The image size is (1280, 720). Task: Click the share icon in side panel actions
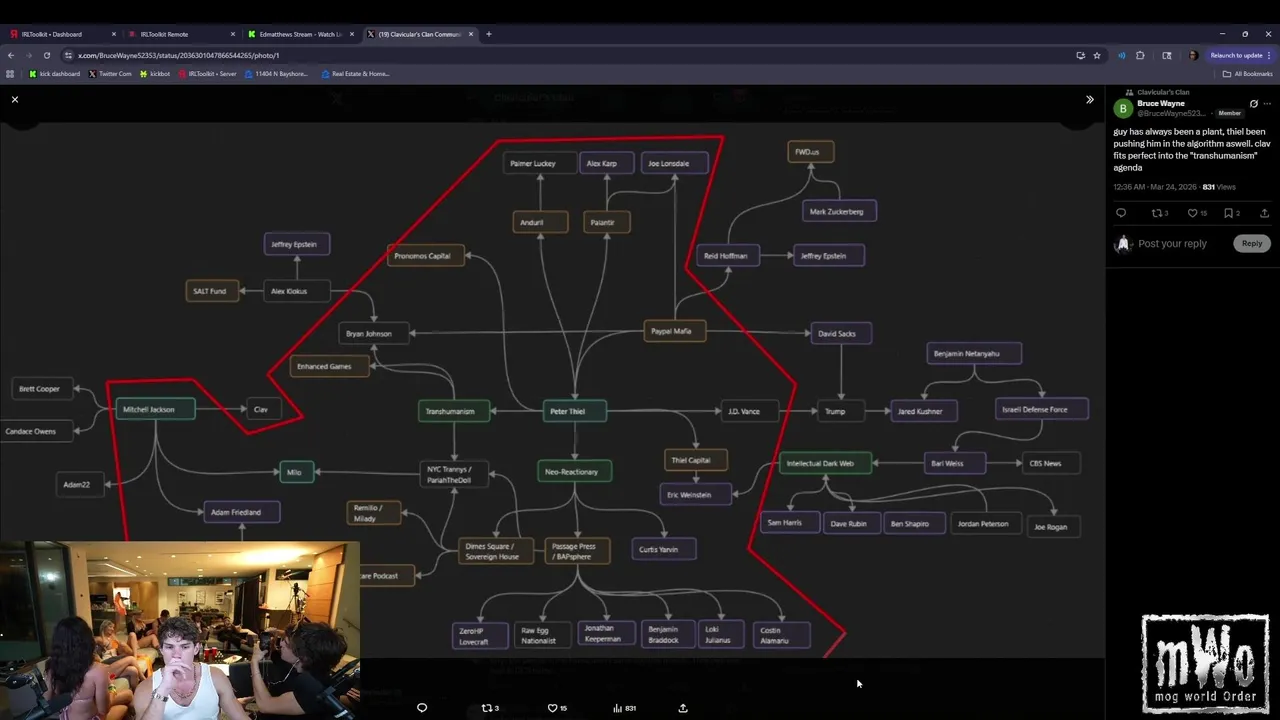(x=1264, y=213)
